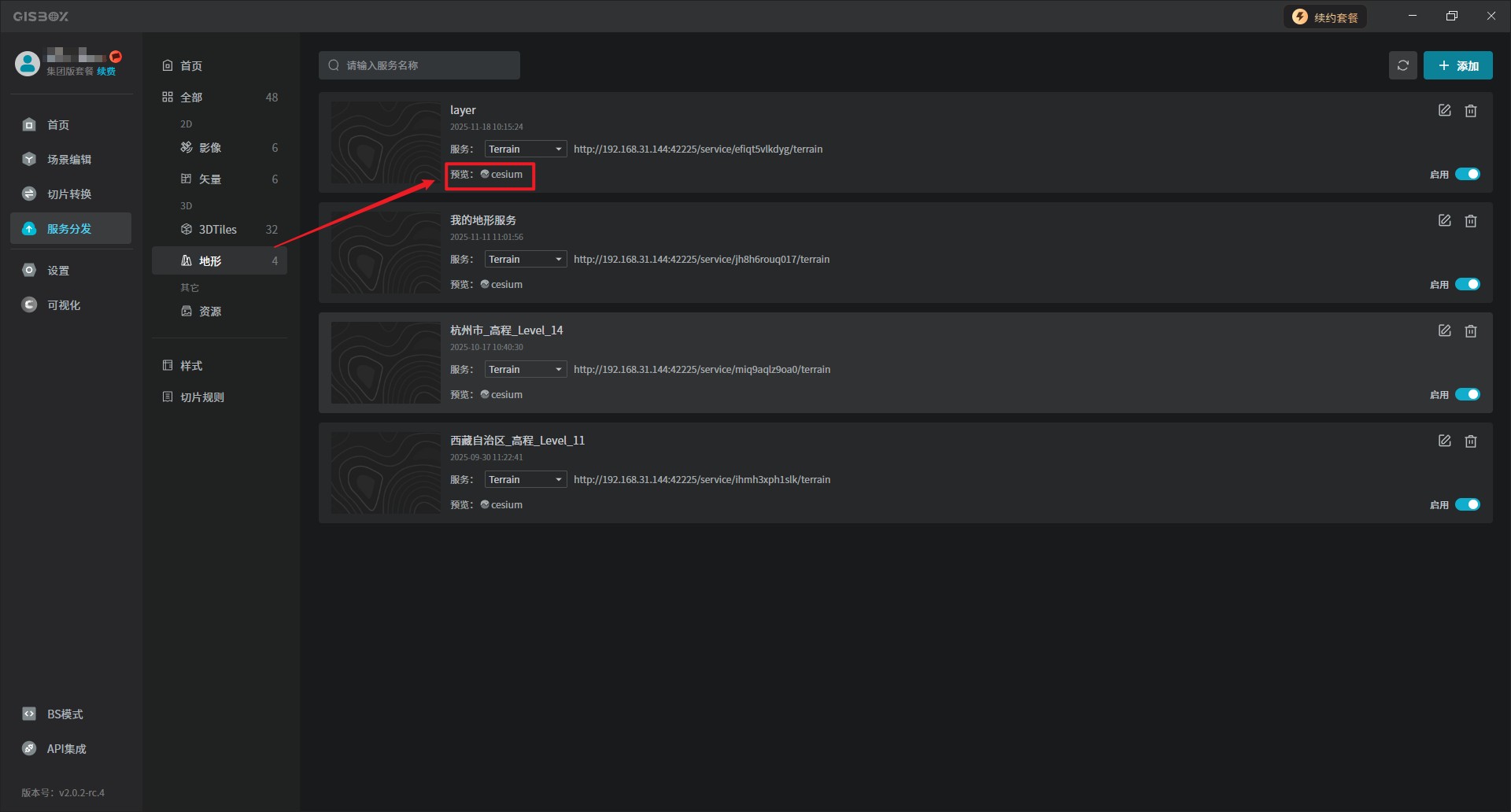Edit the layer terrain service
This screenshot has height=812, width=1511.
(x=1444, y=111)
